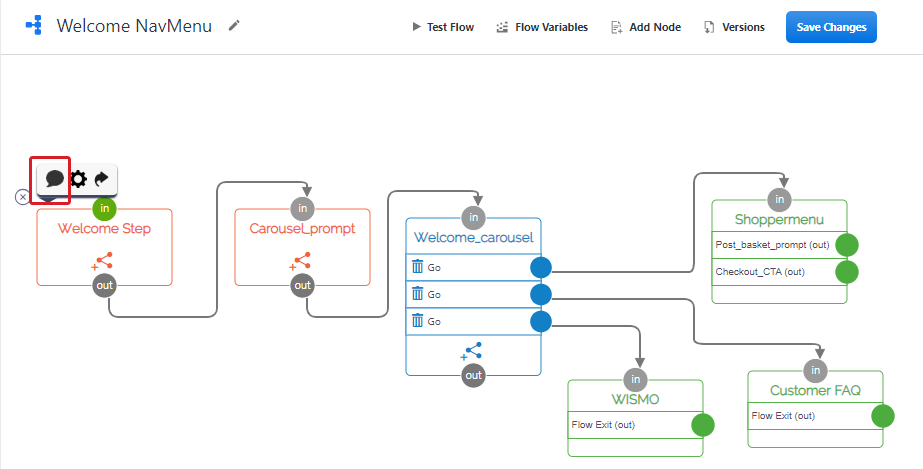Click blue connector on second Go row

(541, 294)
